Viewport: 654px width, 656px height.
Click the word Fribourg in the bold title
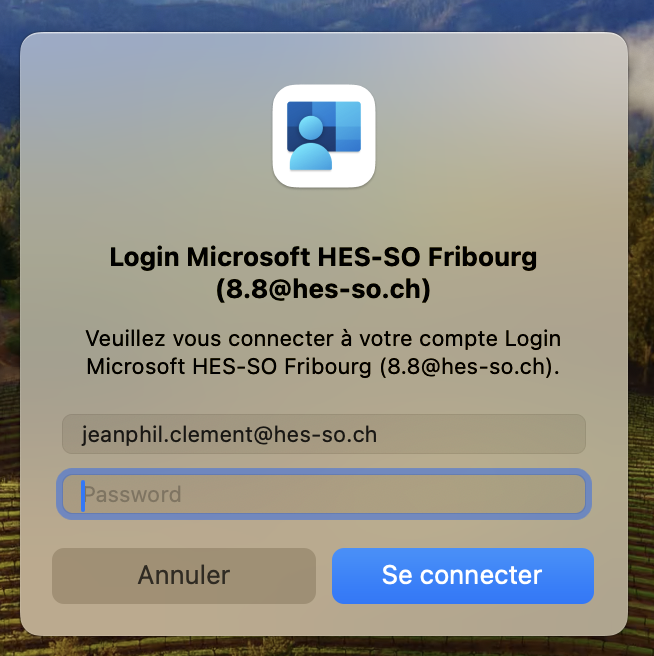pos(482,256)
